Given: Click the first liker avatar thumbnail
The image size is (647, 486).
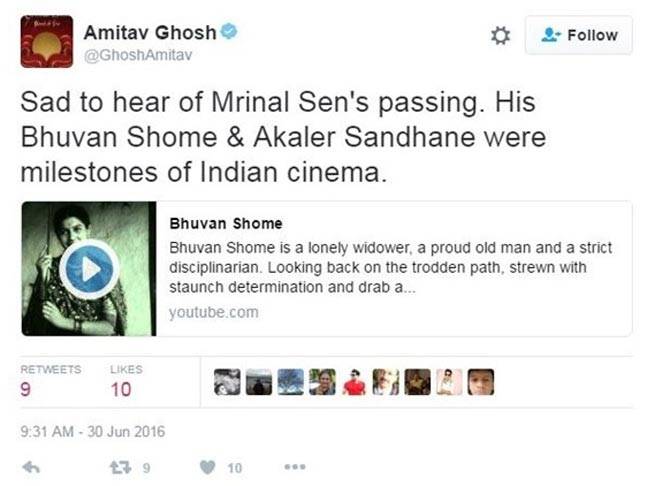Looking at the screenshot, I should [228, 382].
